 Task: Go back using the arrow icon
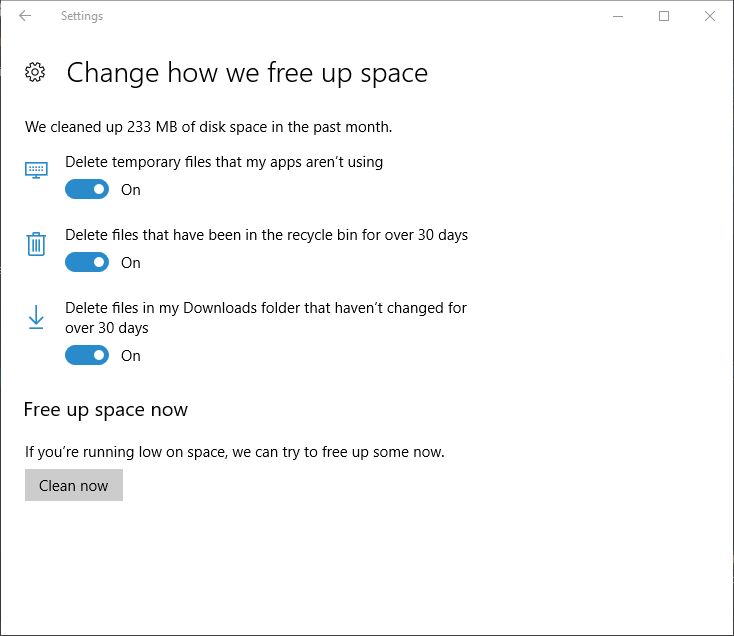point(25,16)
